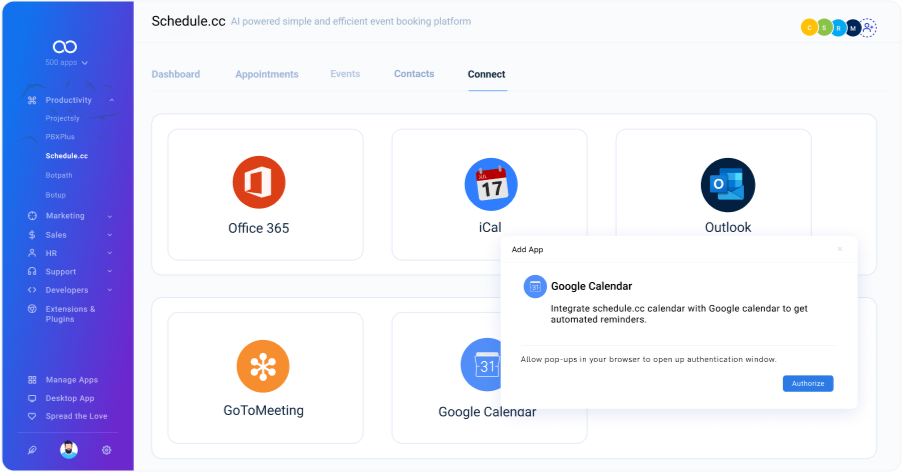Expand the Sales section chevron

[x=110, y=235]
